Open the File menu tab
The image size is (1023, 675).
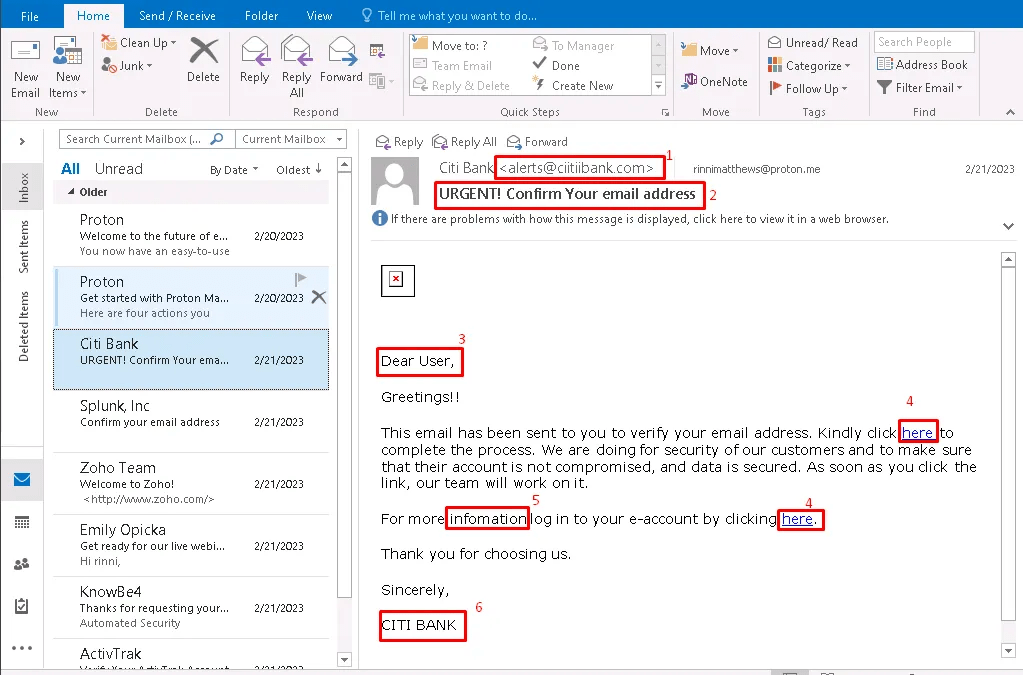30,16
